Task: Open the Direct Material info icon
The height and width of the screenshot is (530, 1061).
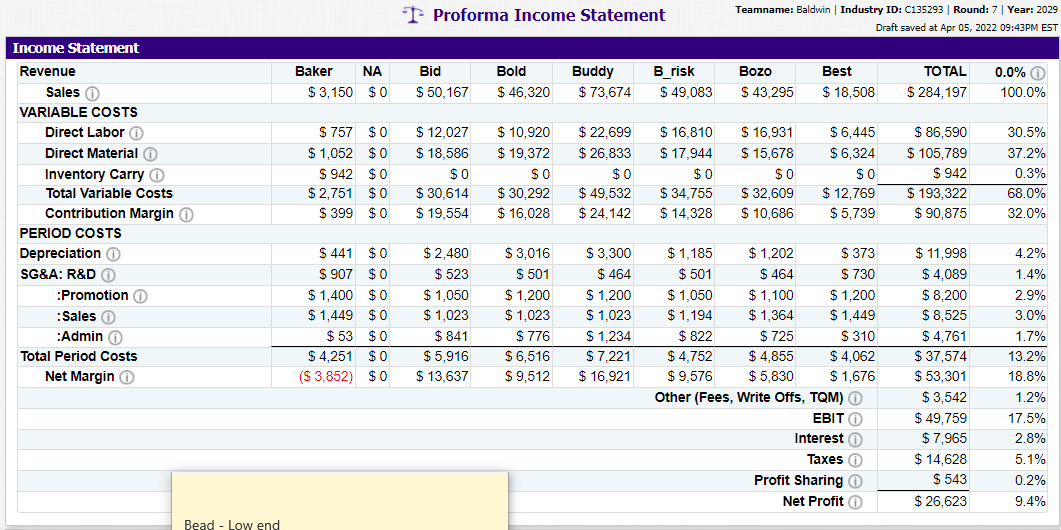Action: (150, 154)
